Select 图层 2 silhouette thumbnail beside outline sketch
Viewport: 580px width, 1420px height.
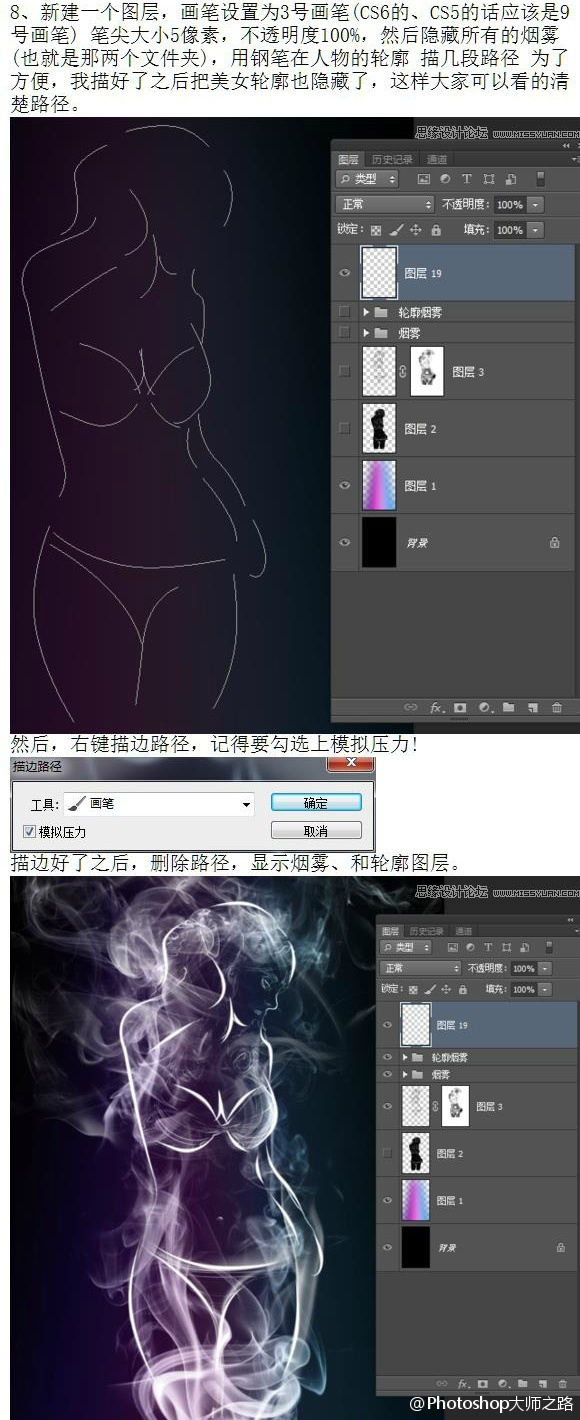click(x=378, y=428)
